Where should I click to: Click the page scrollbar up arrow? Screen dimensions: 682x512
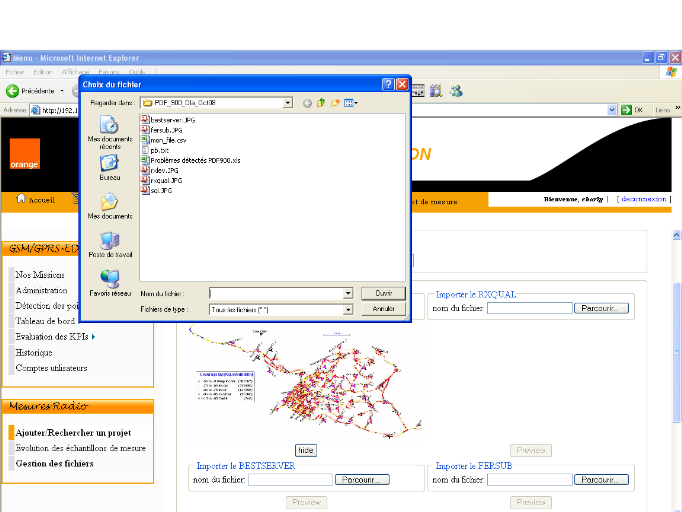(x=676, y=235)
